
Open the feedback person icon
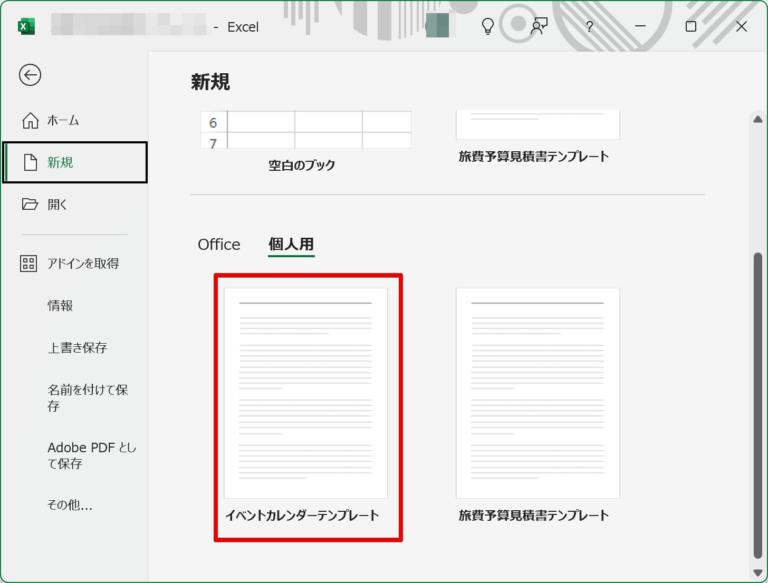pos(539,26)
